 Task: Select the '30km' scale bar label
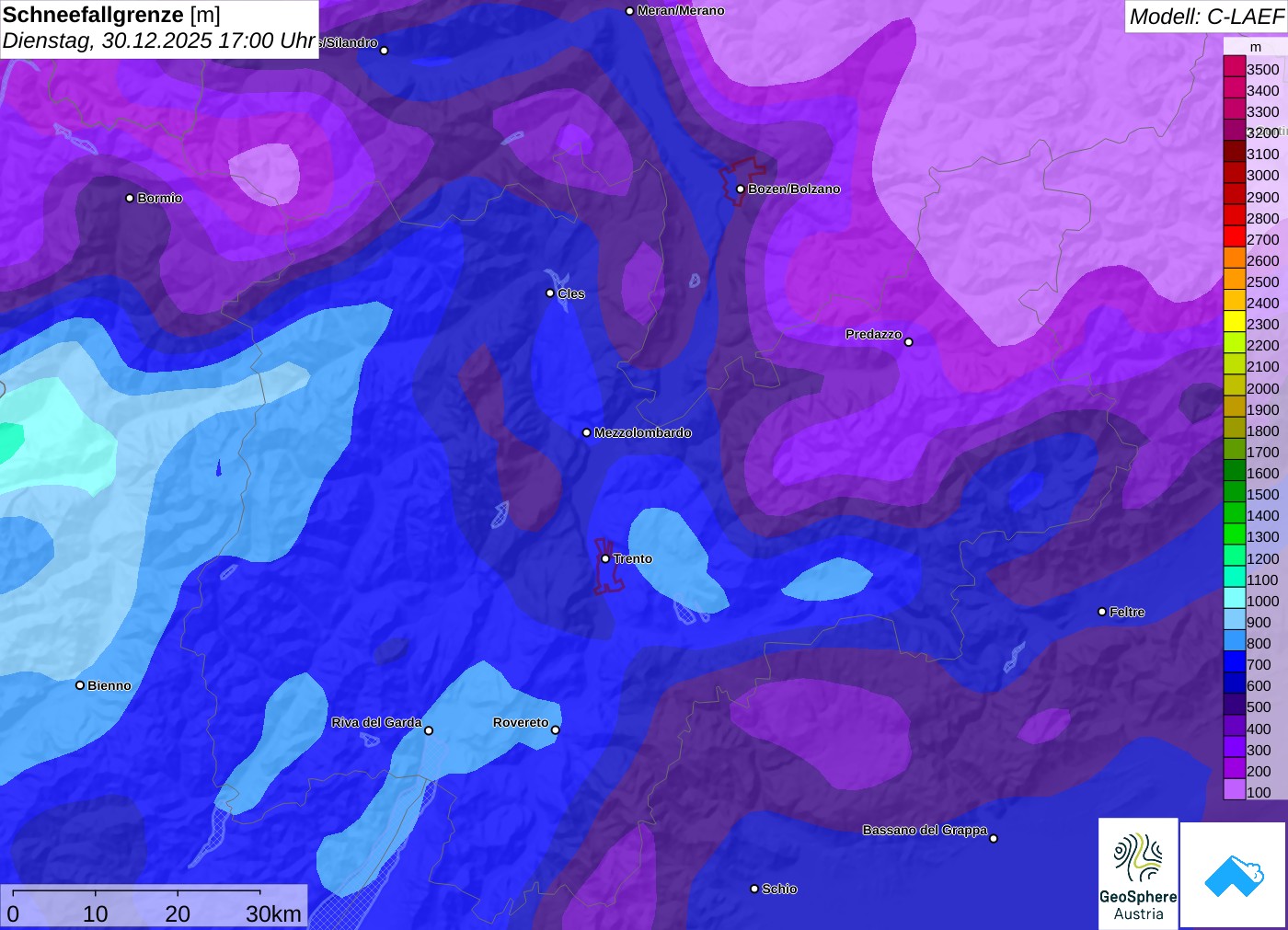click(x=273, y=913)
